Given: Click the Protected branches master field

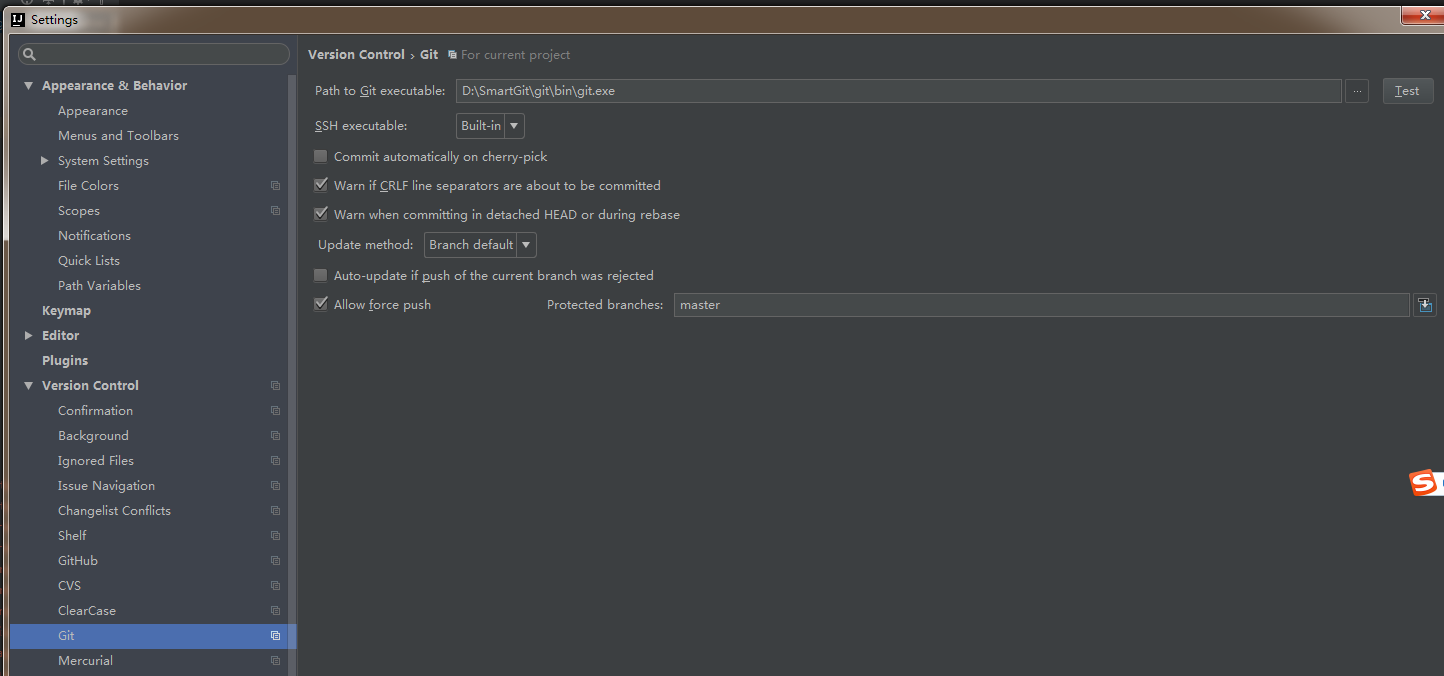Looking at the screenshot, I should click(x=1042, y=305).
